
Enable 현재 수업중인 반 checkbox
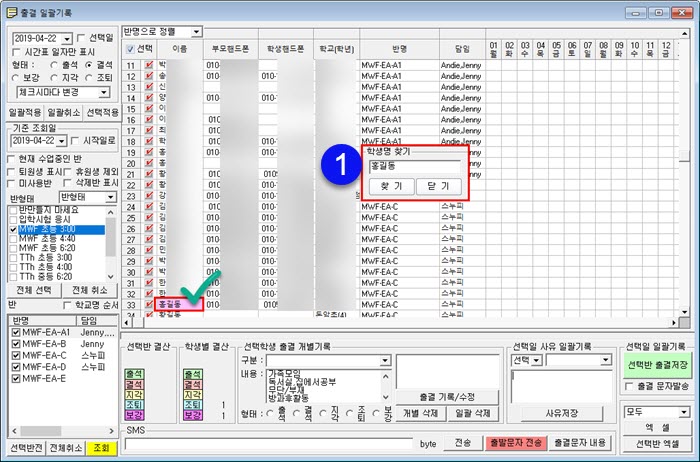(x=12, y=159)
